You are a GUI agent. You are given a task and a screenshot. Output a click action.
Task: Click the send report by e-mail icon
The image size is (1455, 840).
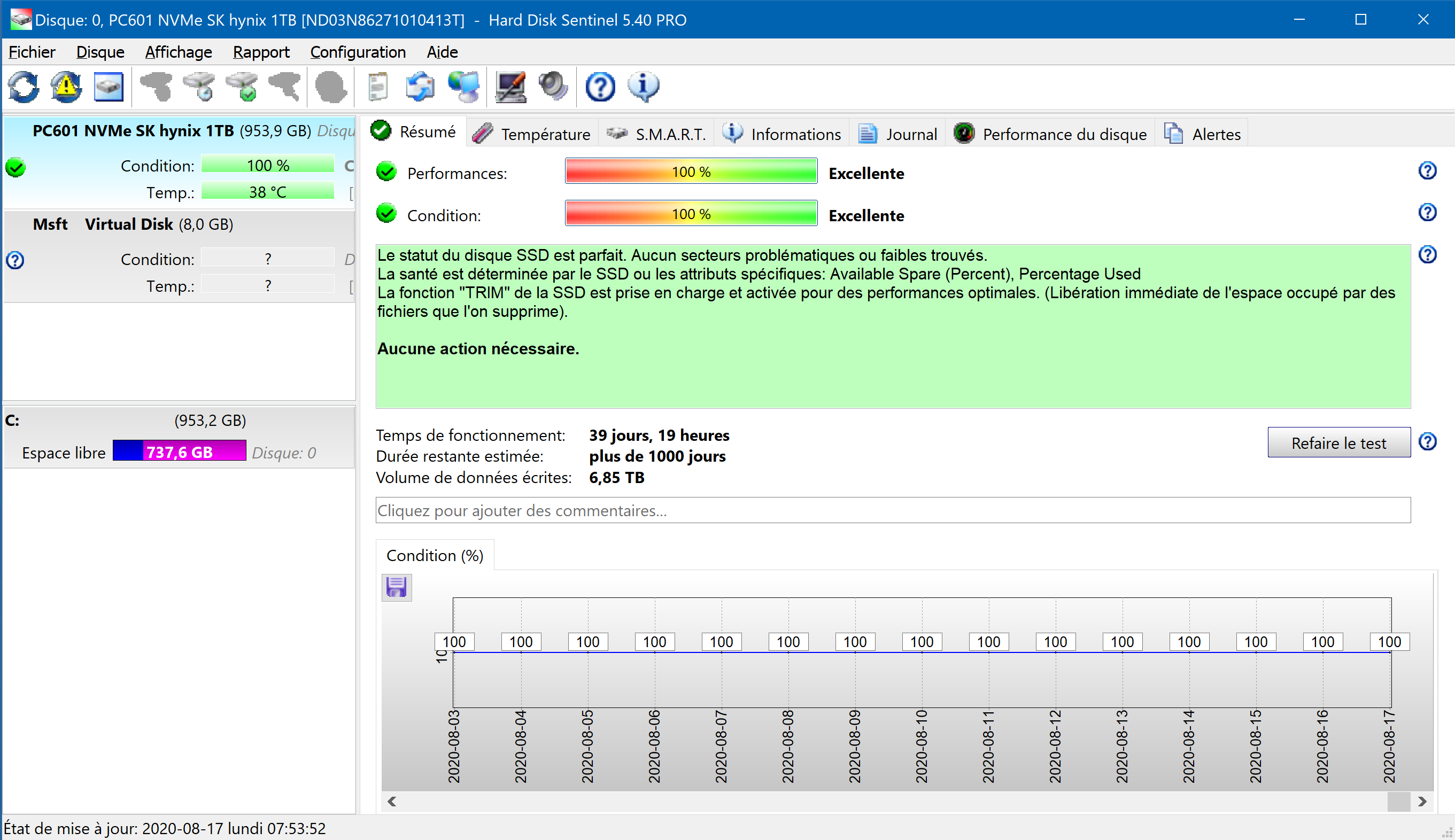(420, 87)
